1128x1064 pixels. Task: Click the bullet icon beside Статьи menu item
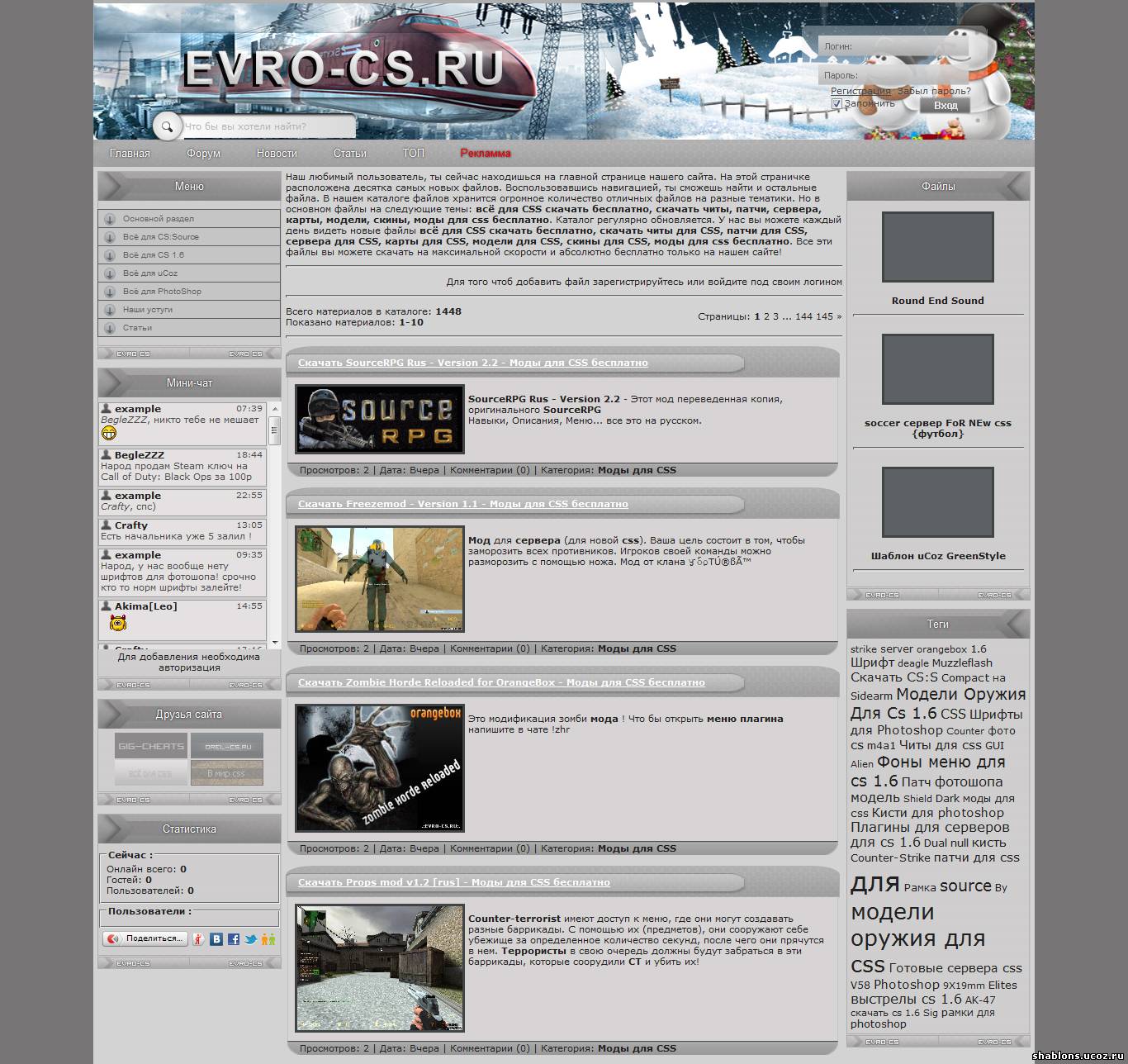(110, 328)
